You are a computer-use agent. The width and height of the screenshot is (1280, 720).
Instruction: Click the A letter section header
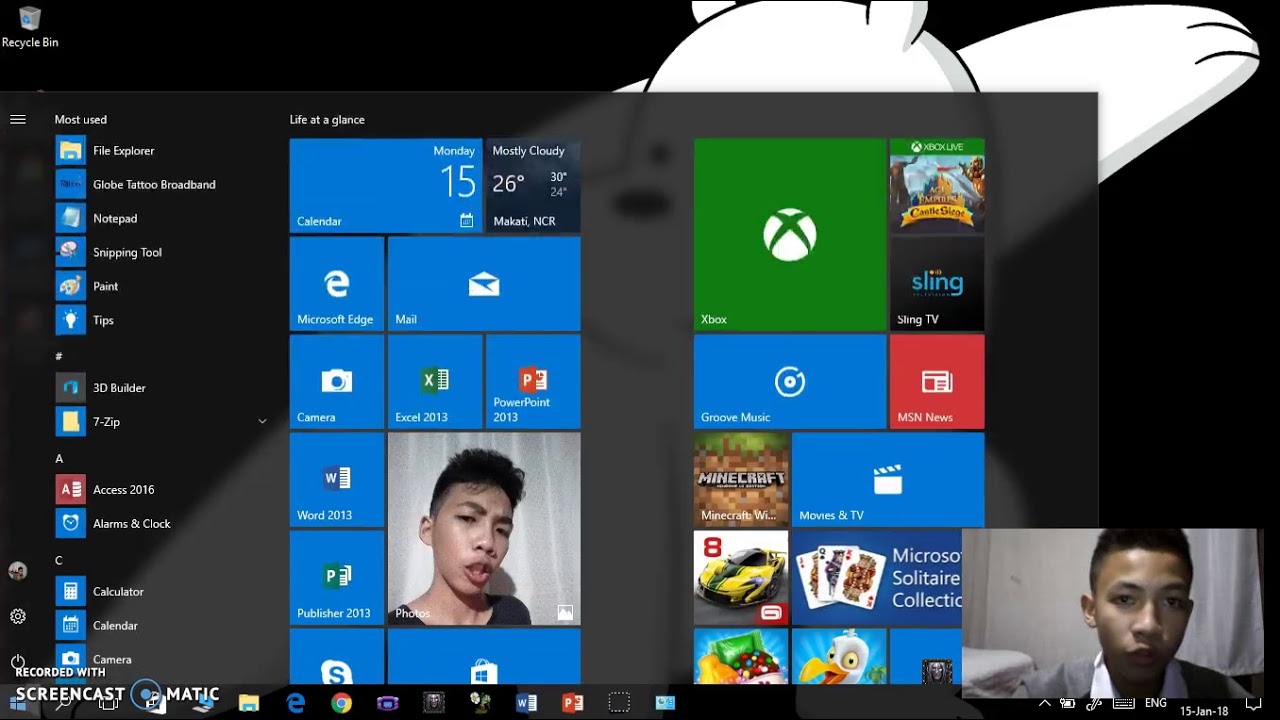tap(59, 459)
